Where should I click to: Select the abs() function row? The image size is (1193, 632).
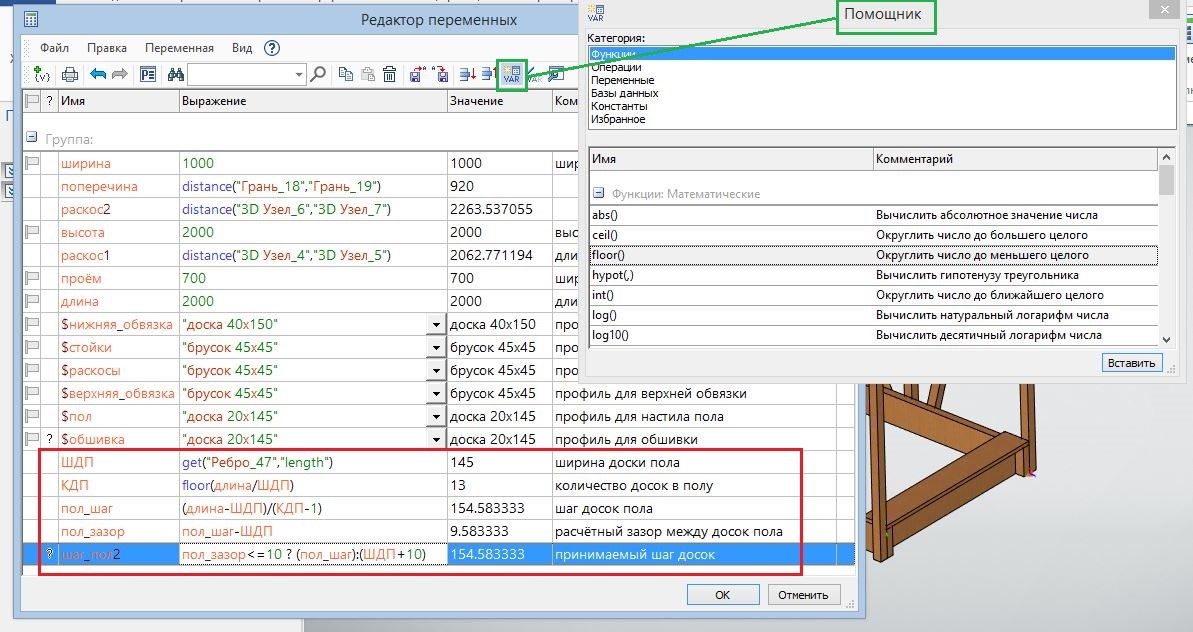pos(873,214)
